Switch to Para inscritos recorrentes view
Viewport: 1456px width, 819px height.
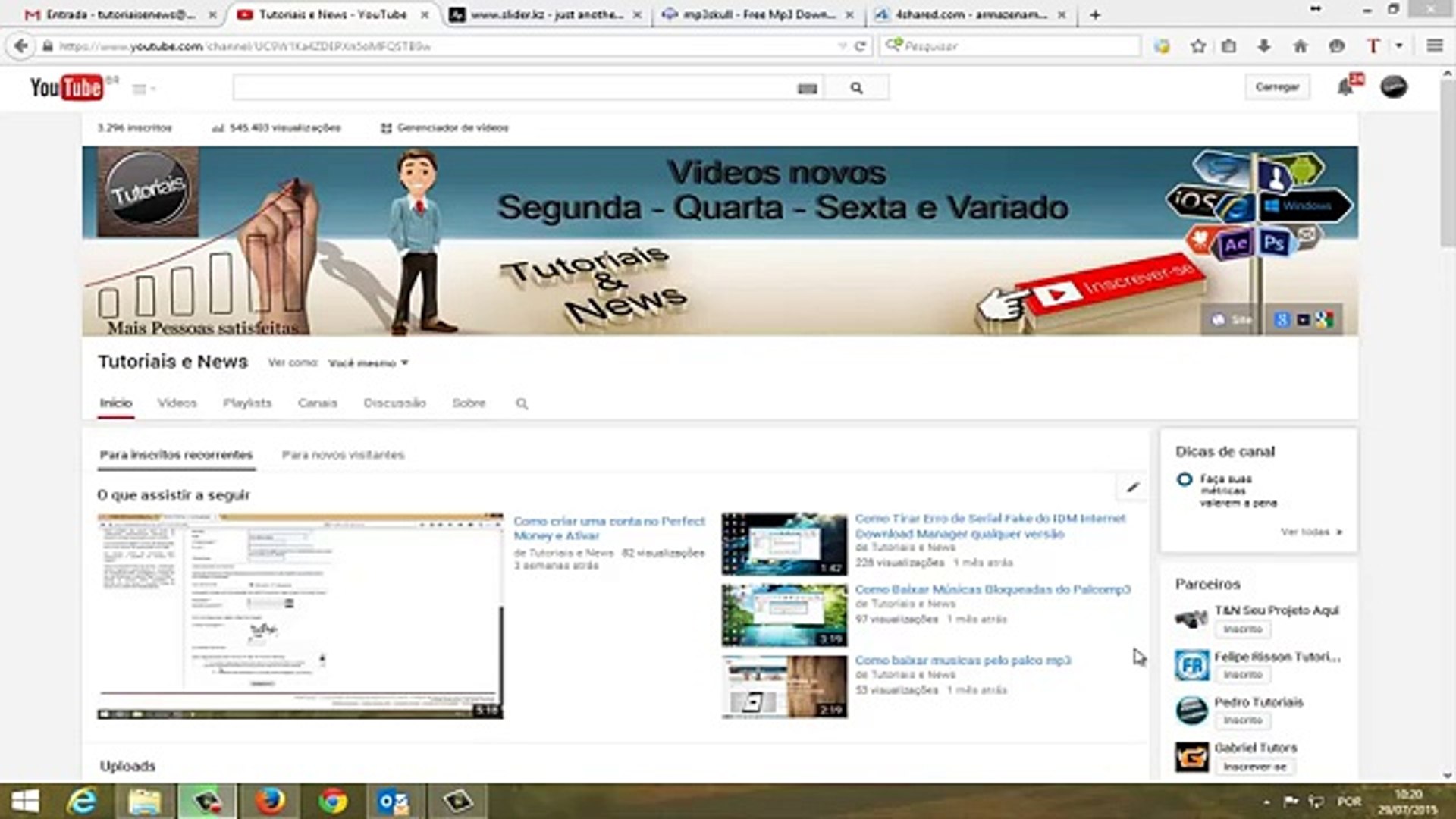176,454
